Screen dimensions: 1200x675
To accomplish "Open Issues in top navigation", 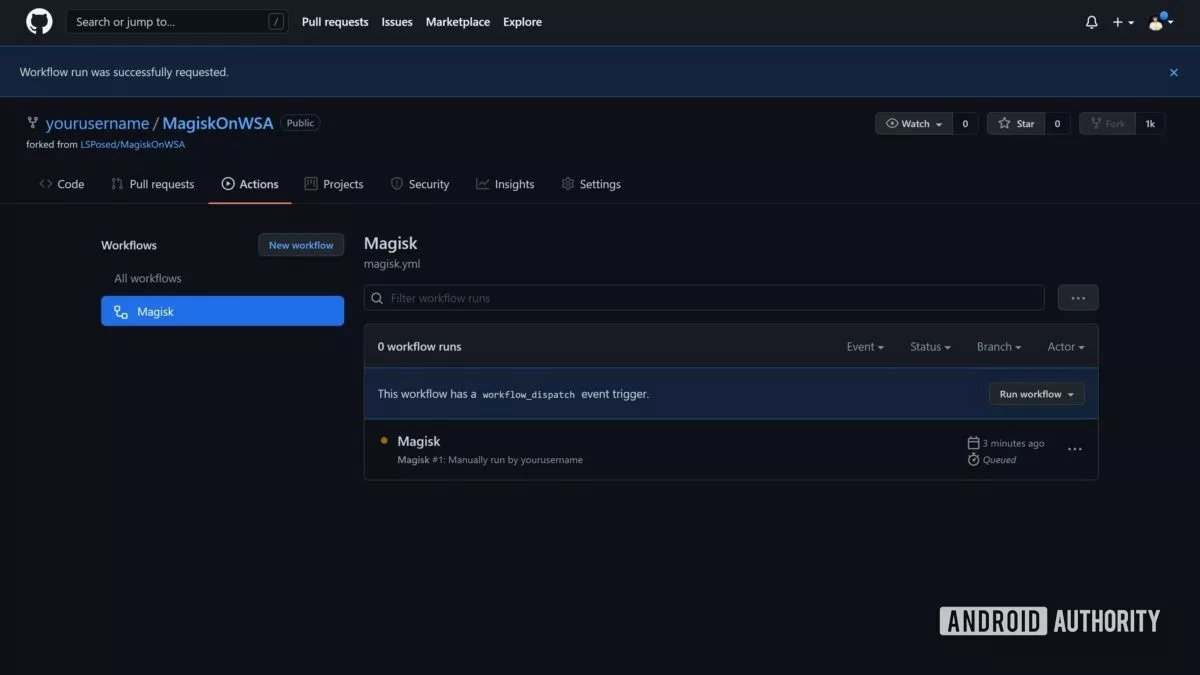I will tap(397, 22).
